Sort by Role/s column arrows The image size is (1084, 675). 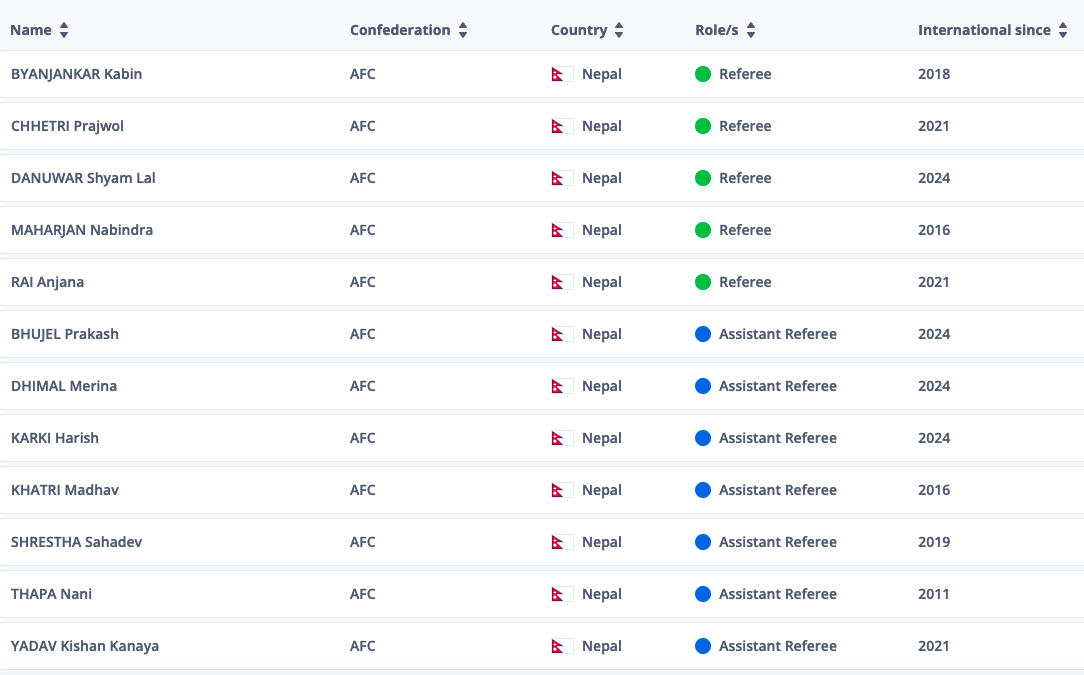(x=751, y=30)
